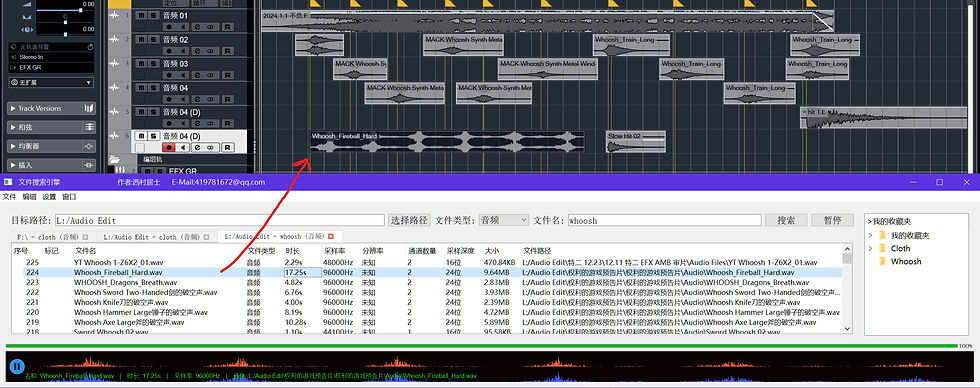Open channel settings 'e' on selected track 6

[x=198, y=147]
